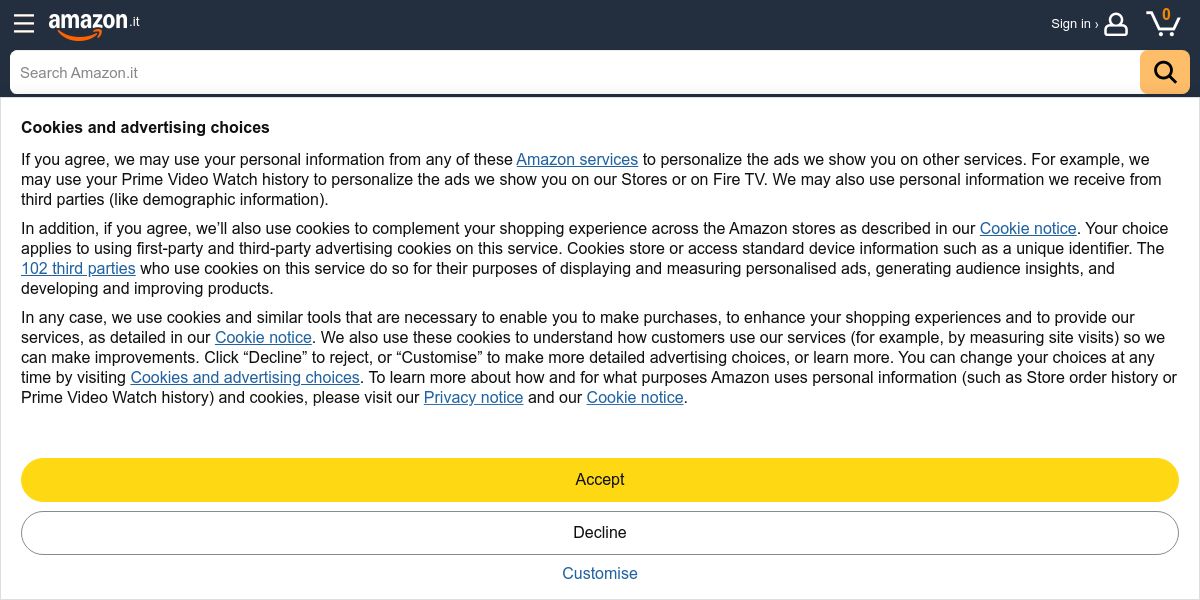Open the Amazon services link
The image size is (1200, 600).
pyautogui.click(x=577, y=160)
